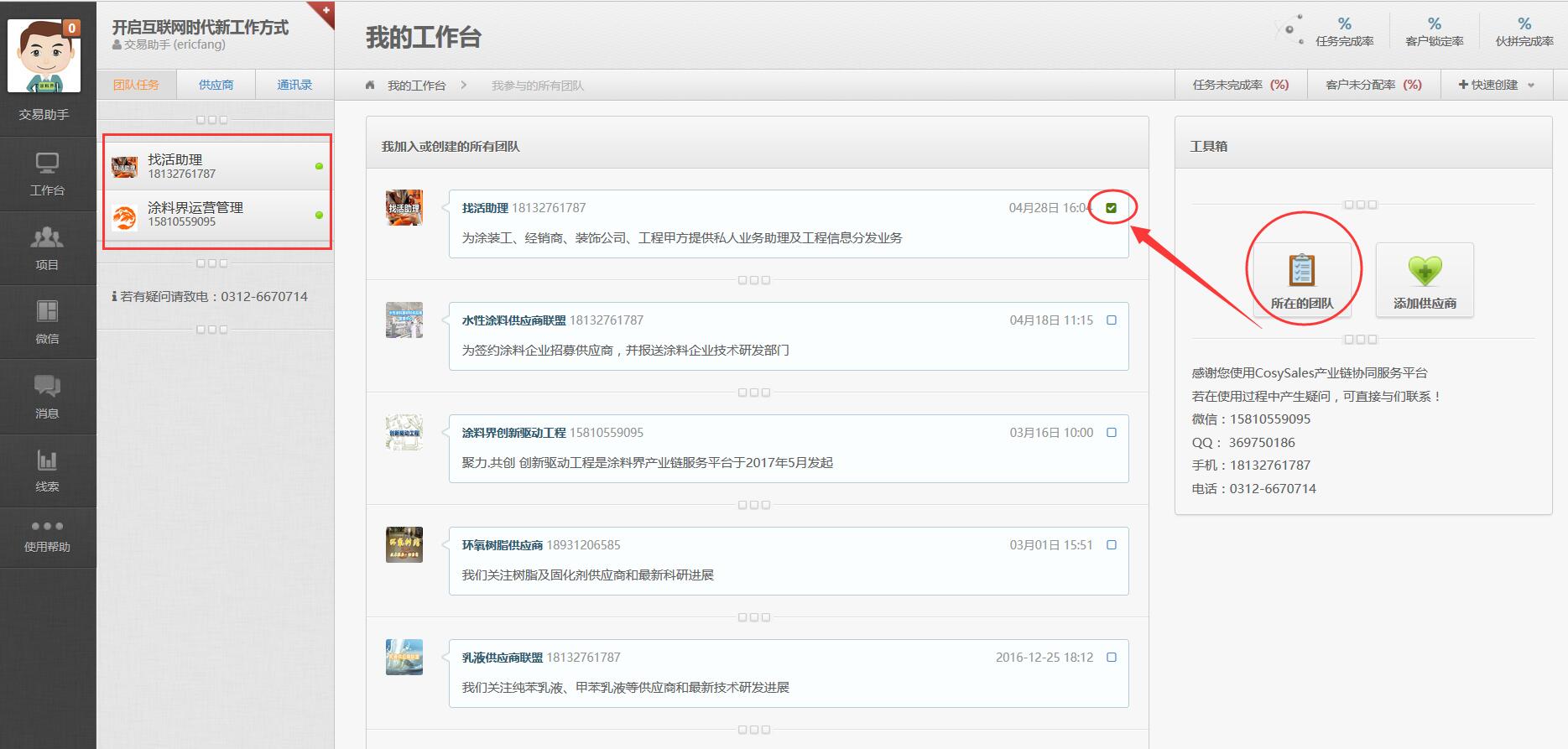
Task: Select the 团队任务 tab
Action: [x=136, y=85]
